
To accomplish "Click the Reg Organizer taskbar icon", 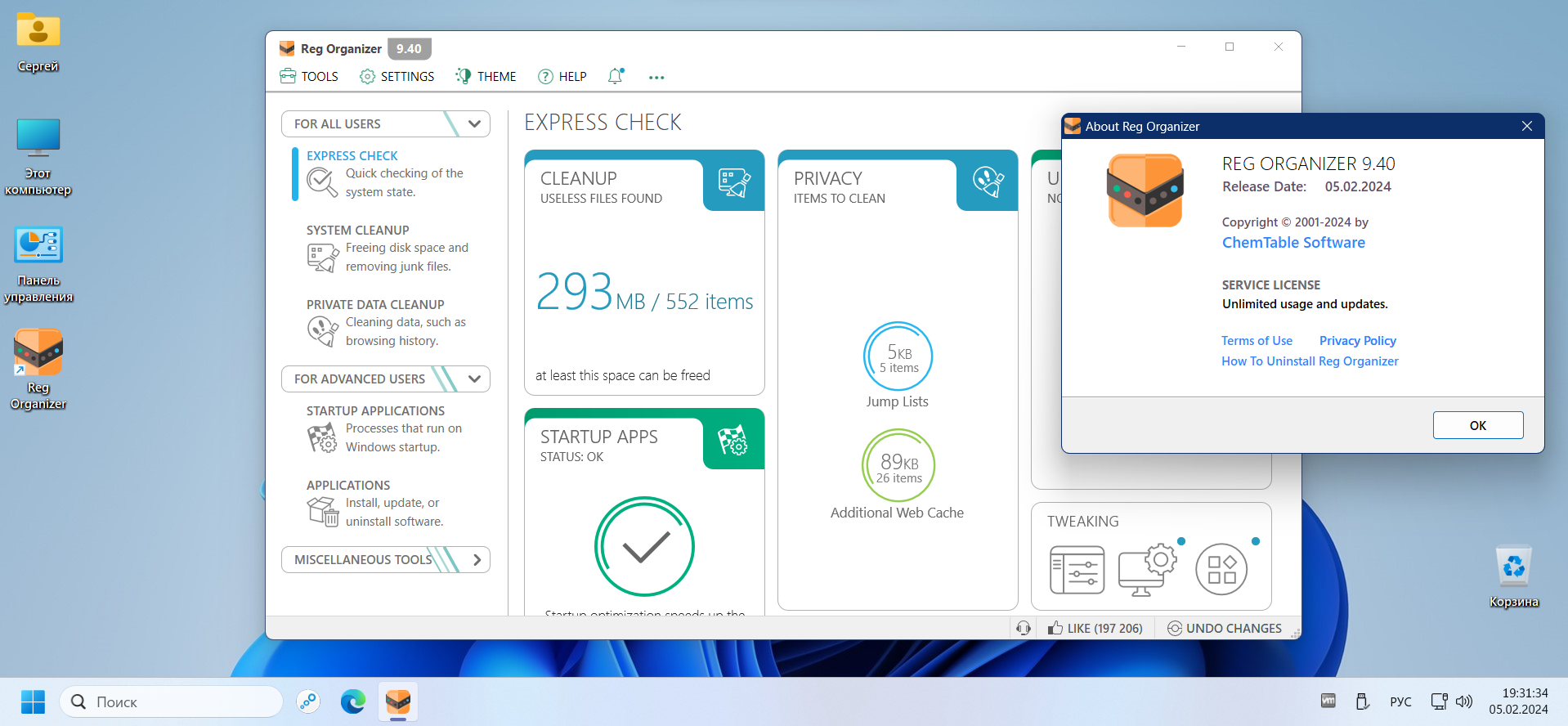I will click(398, 701).
